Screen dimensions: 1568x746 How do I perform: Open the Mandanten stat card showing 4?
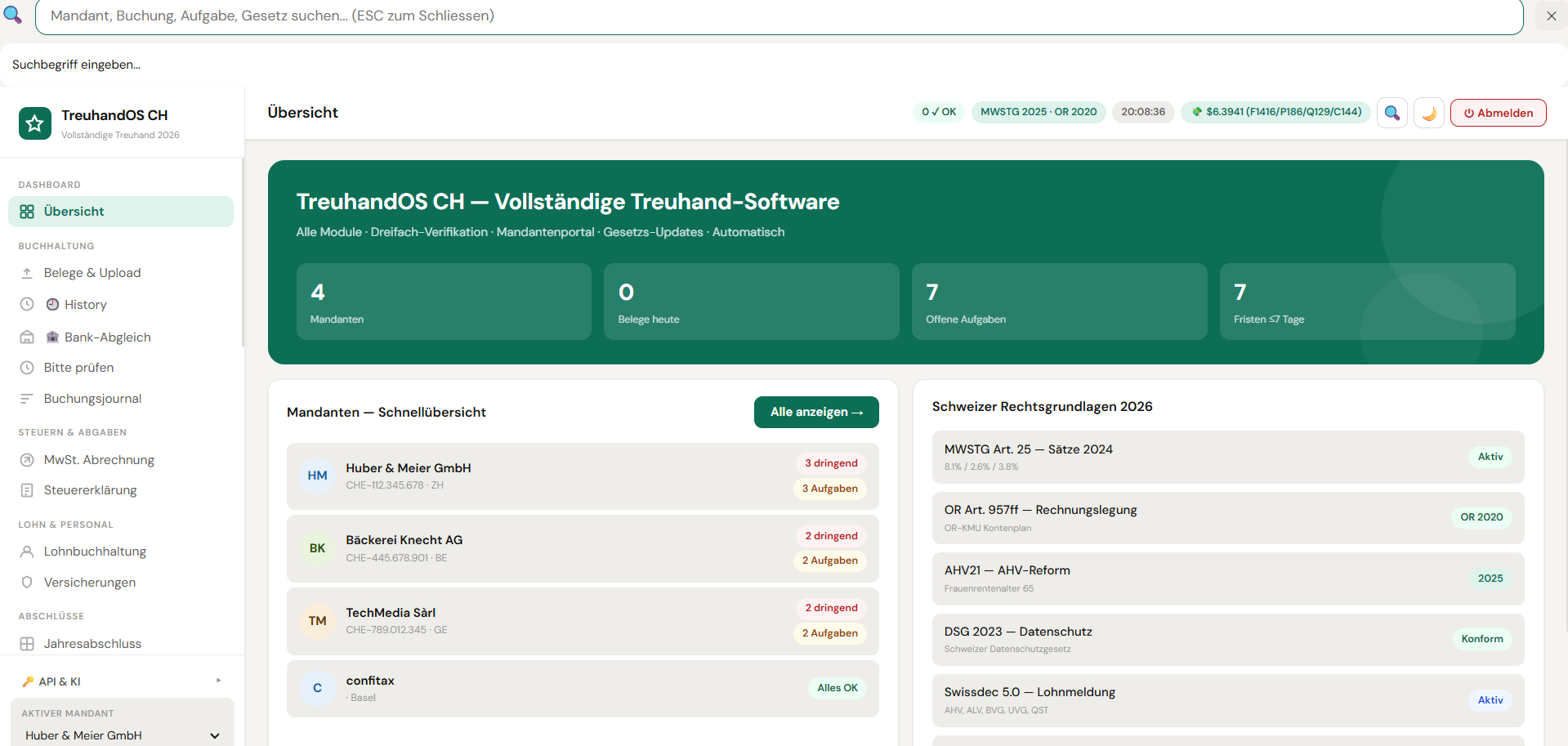pos(444,302)
